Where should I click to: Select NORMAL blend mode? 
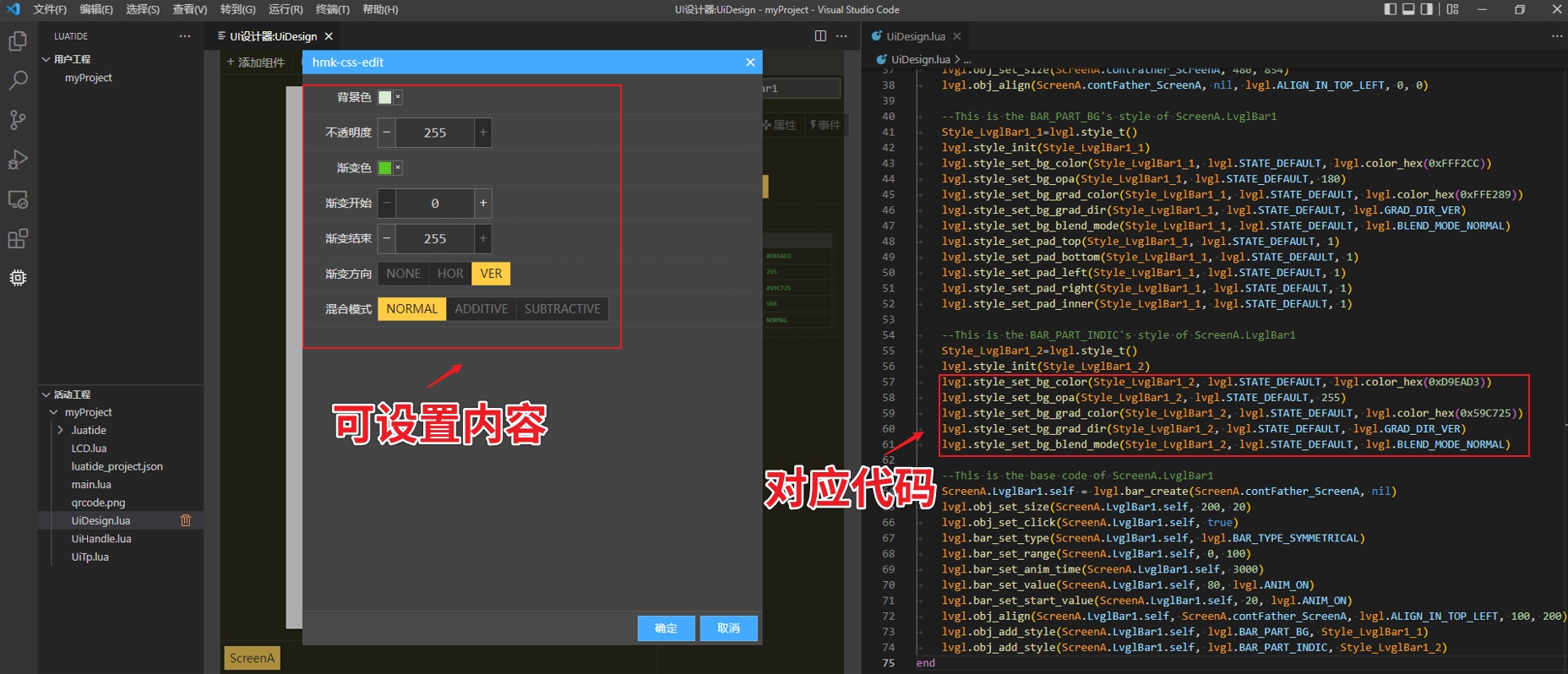[412, 309]
